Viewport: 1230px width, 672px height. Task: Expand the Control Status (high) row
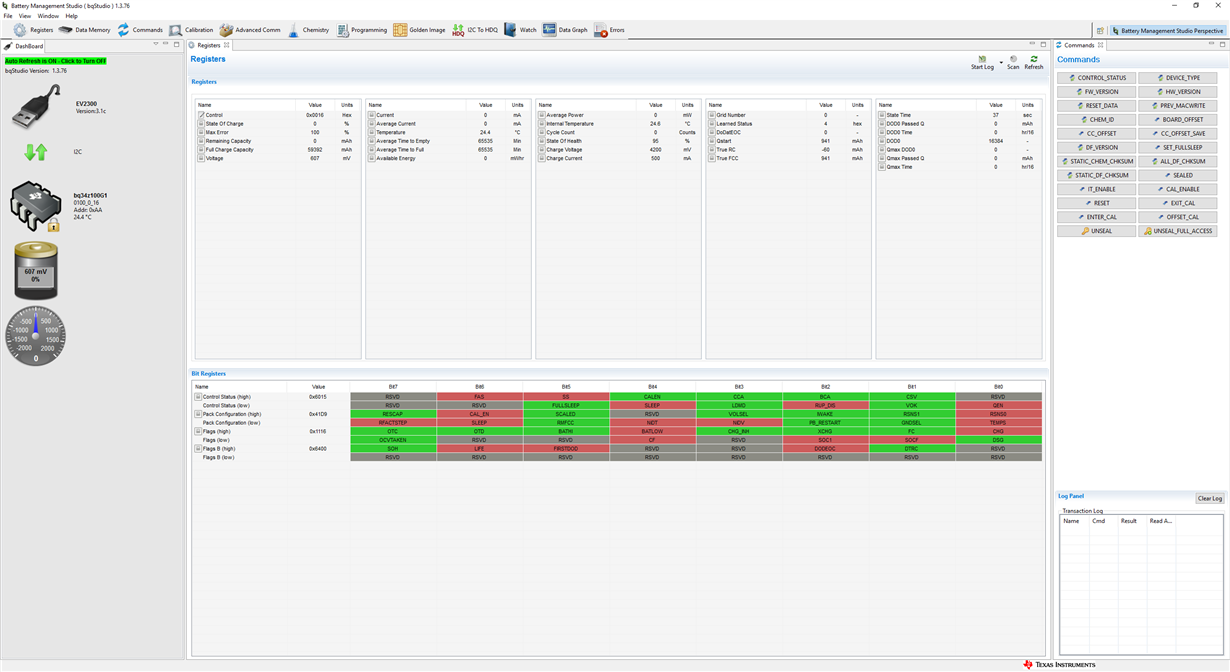pos(198,397)
